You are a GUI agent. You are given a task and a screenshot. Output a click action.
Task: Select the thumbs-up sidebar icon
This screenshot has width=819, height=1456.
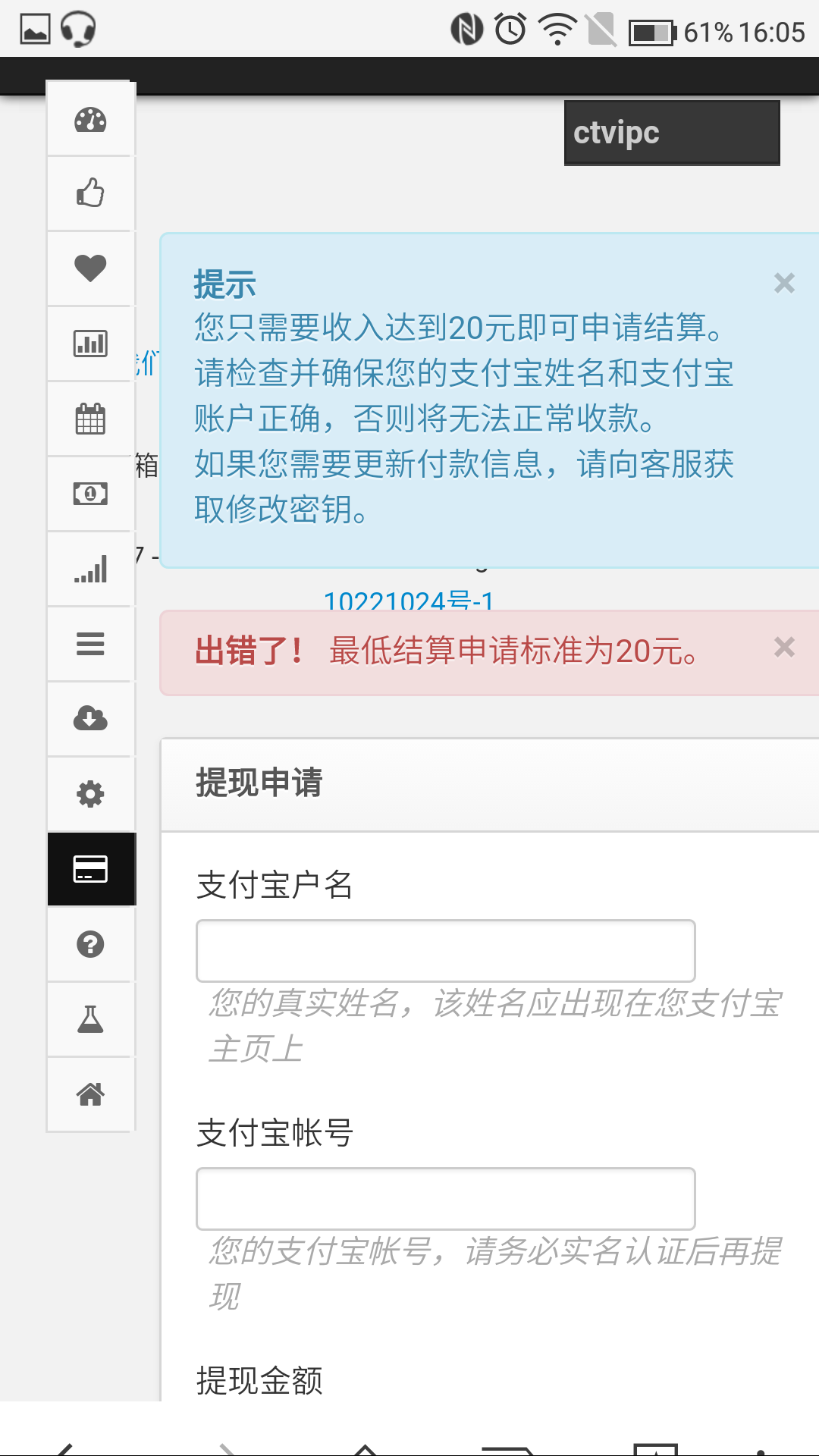point(90,193)
